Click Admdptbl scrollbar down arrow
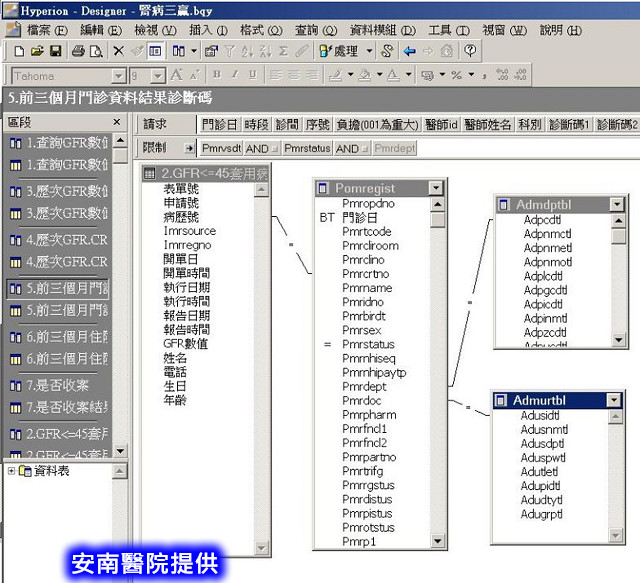 click(618, 339)
